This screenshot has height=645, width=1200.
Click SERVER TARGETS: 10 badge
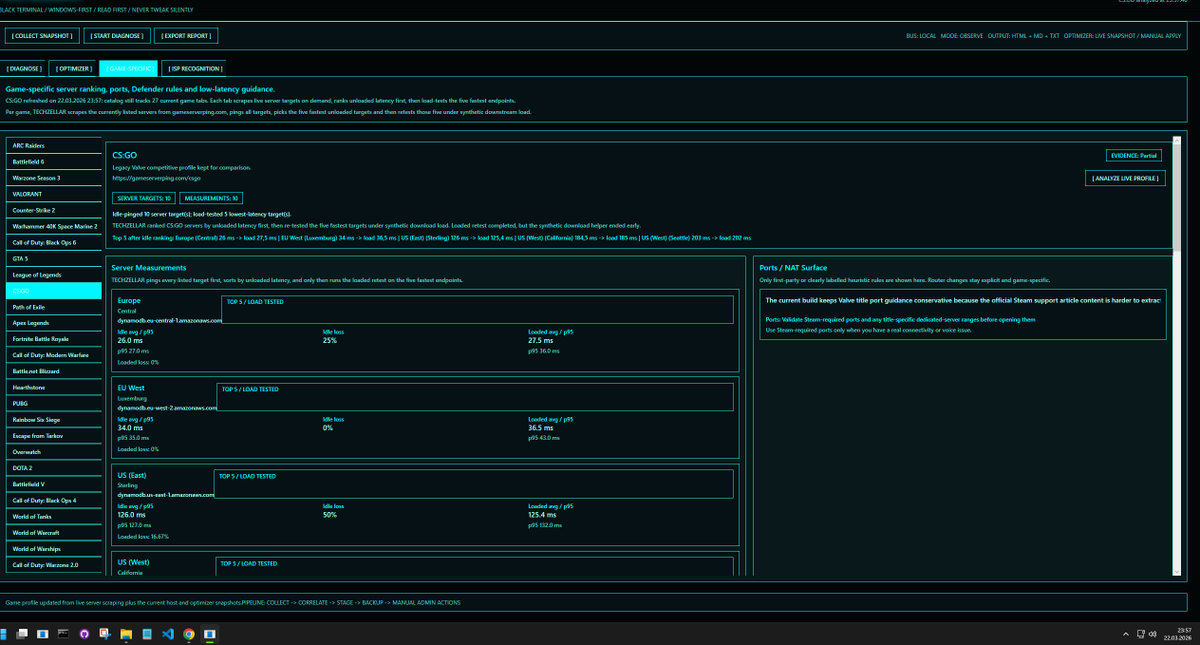(144, 199)
